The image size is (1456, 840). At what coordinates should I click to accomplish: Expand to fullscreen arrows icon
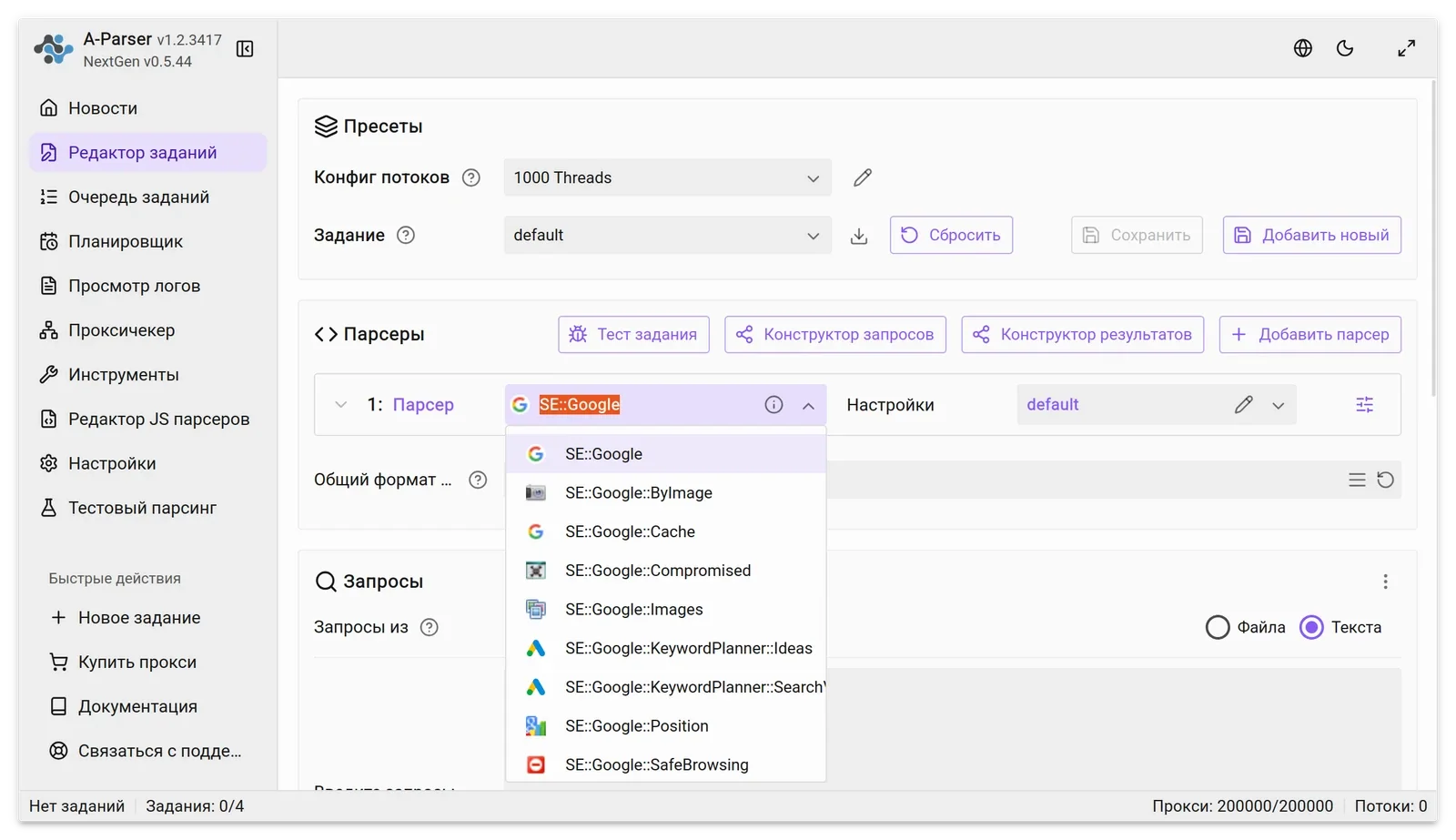pyautogui.click(x=1407, y=48)
